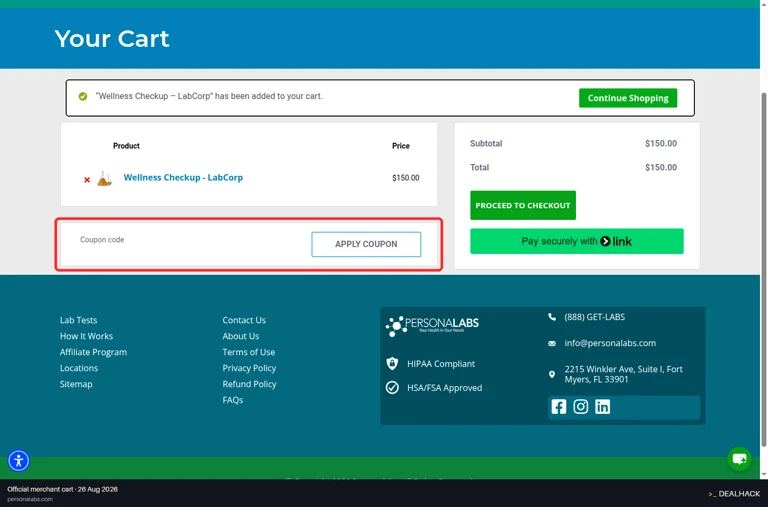Open the 2215 Winkler Ave address
The image size is (768, 507).
(x=623, y=374)
